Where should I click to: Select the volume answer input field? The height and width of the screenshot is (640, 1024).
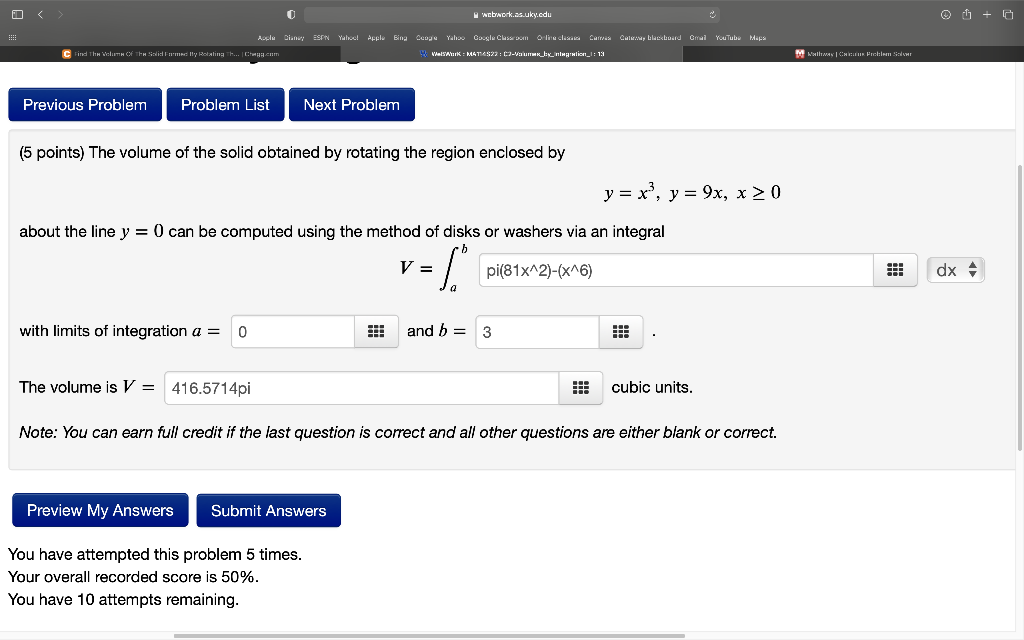[360, 387]
